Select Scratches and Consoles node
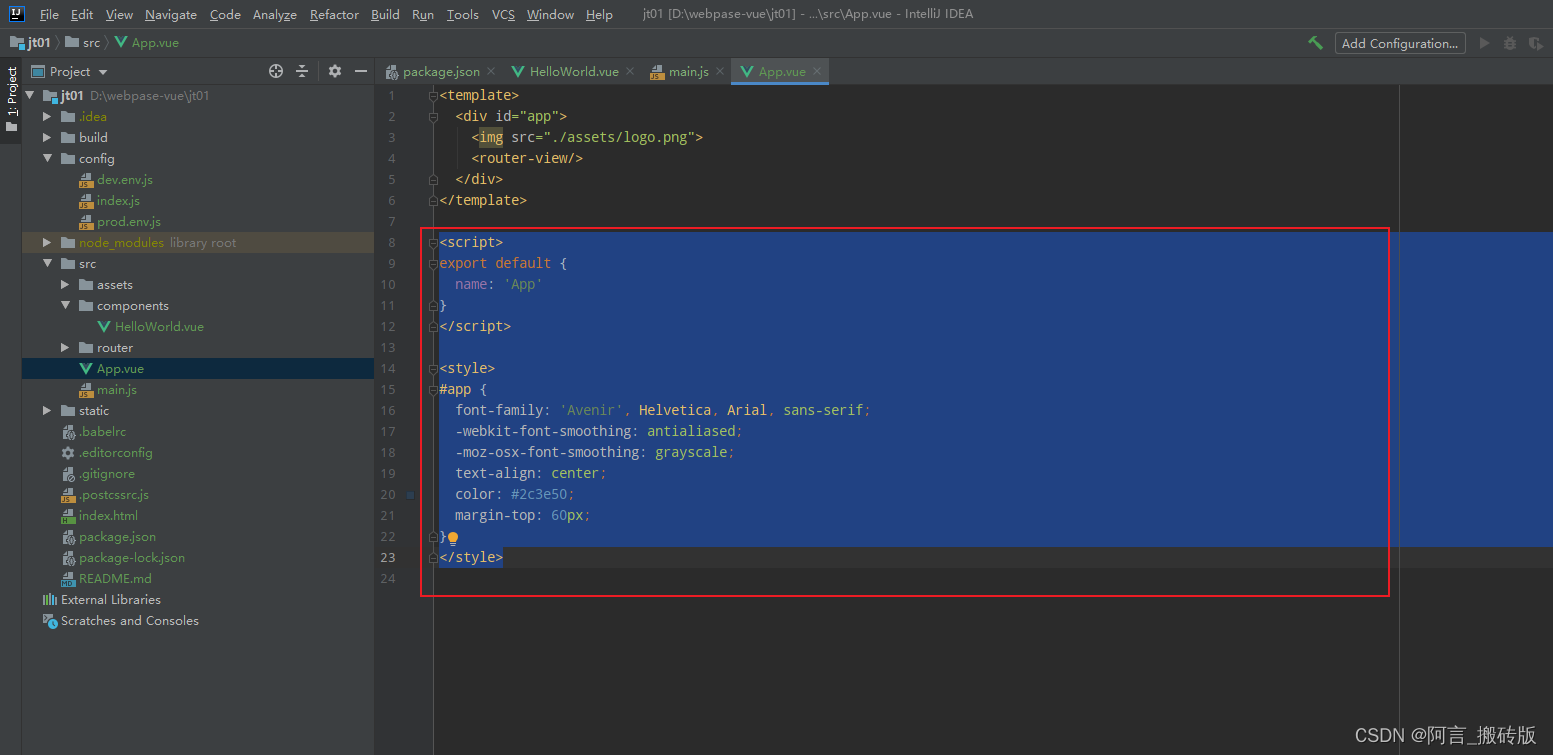 129,620
